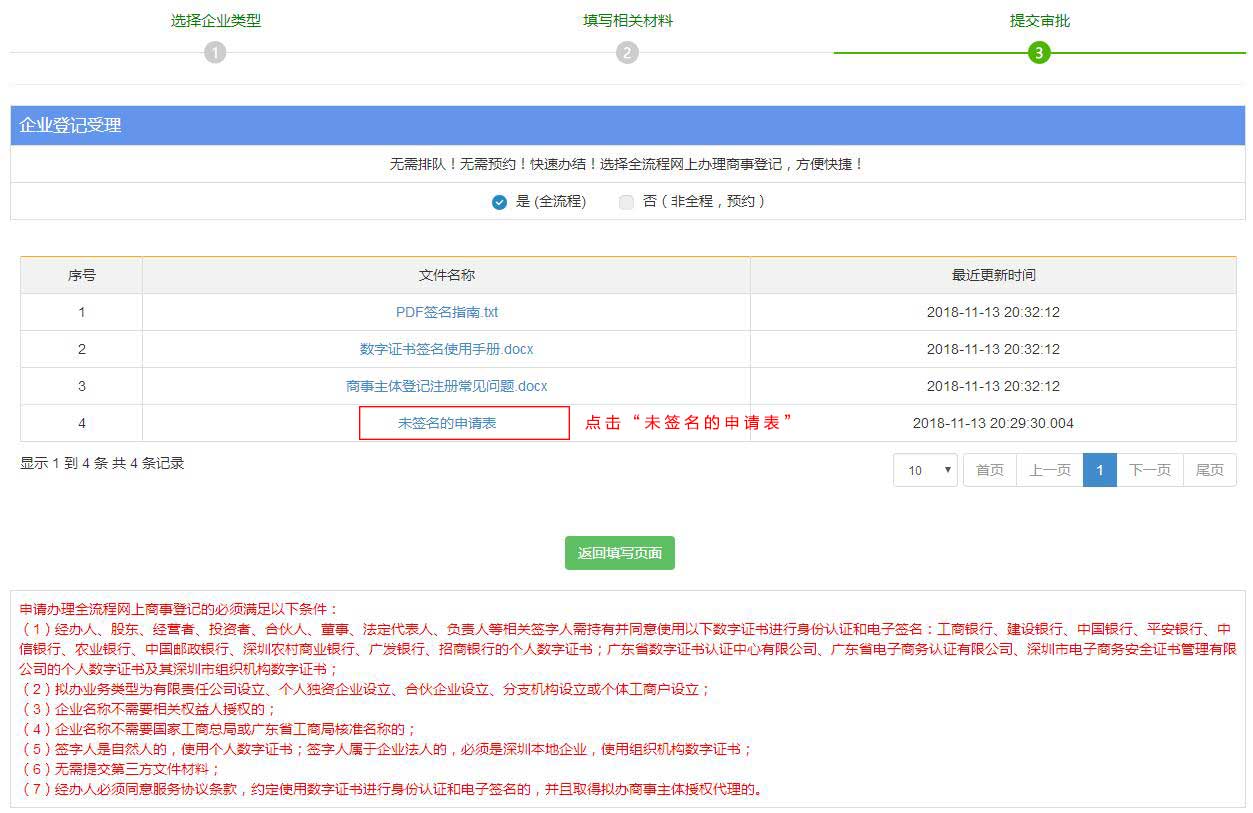The width and height of the screenshot is (1253, 813).
Task: Click step indicator circle 2
Action: click(627, 52)
